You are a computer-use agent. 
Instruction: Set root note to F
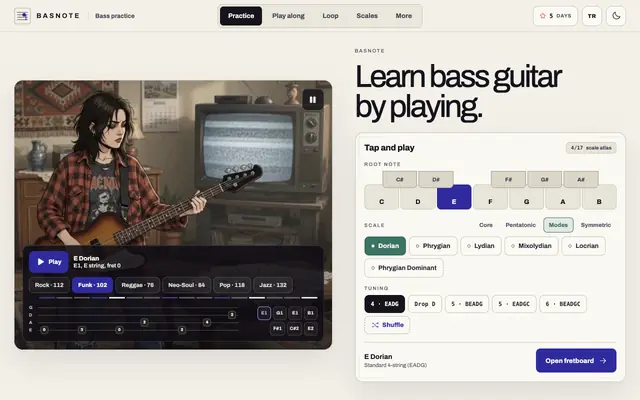(490, 197)
